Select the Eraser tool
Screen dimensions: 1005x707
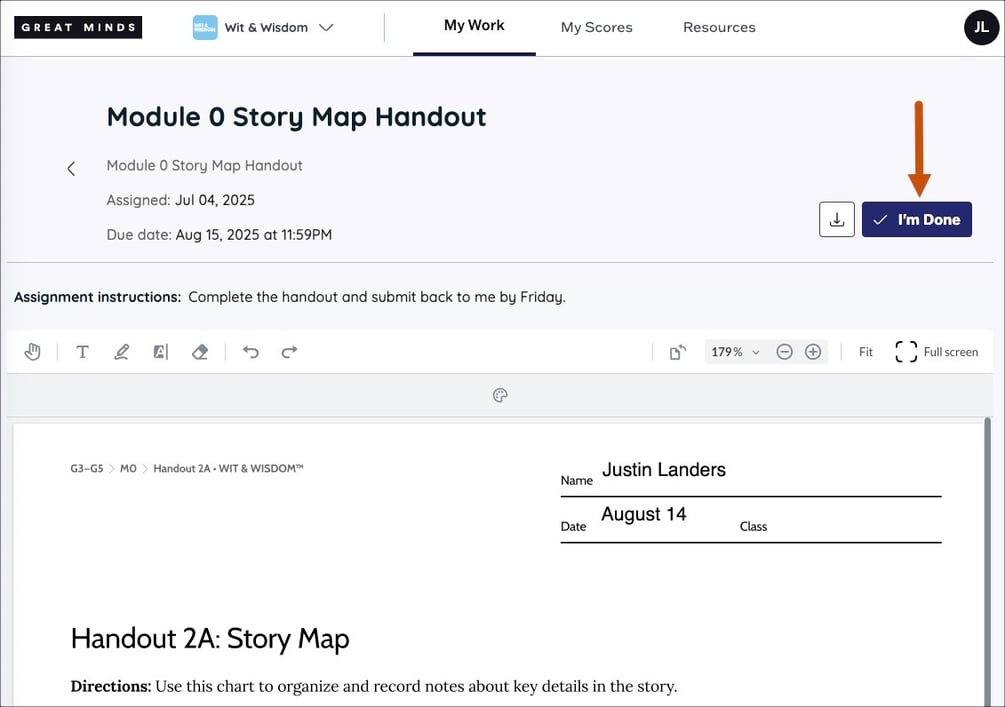pyautogui.click(x=199, y=352)
